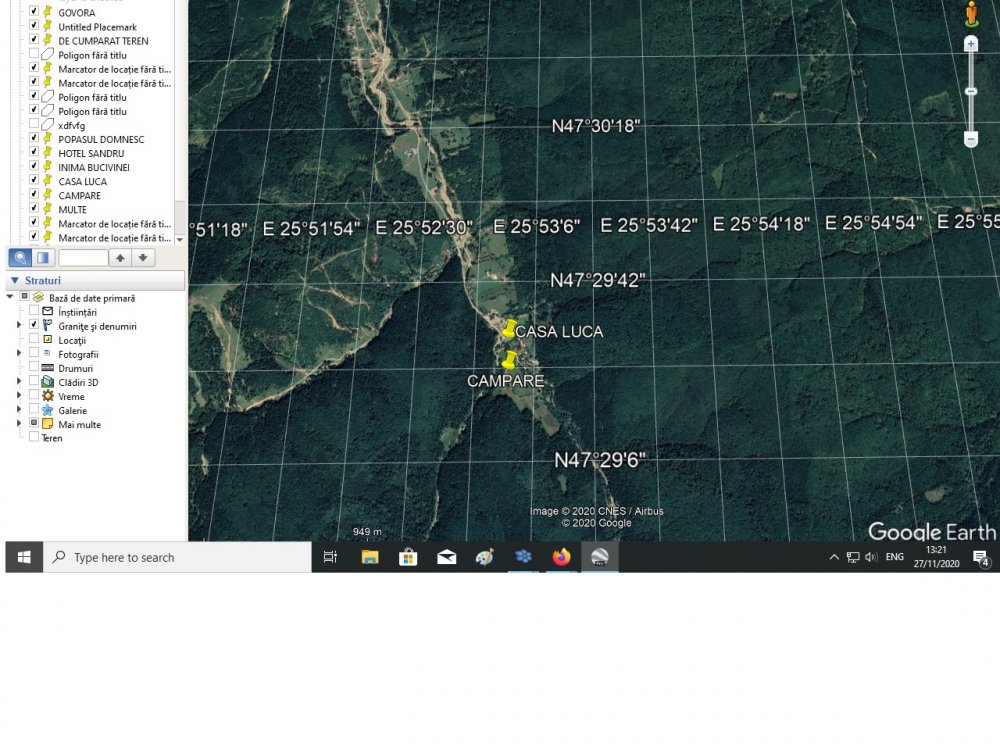1000x750 pixels.
Task: Move selected place up with arrow button
Action: point(120,258)
